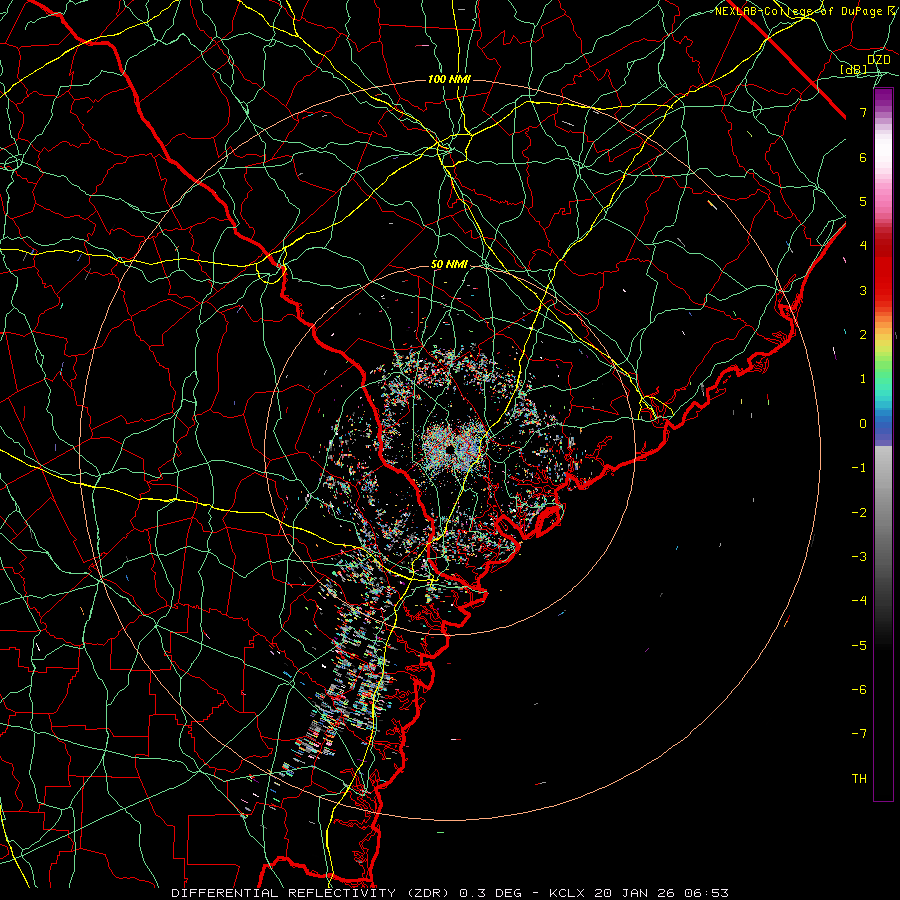
Task: Click the "3" value on the color scale
Action: click(863, 290)
